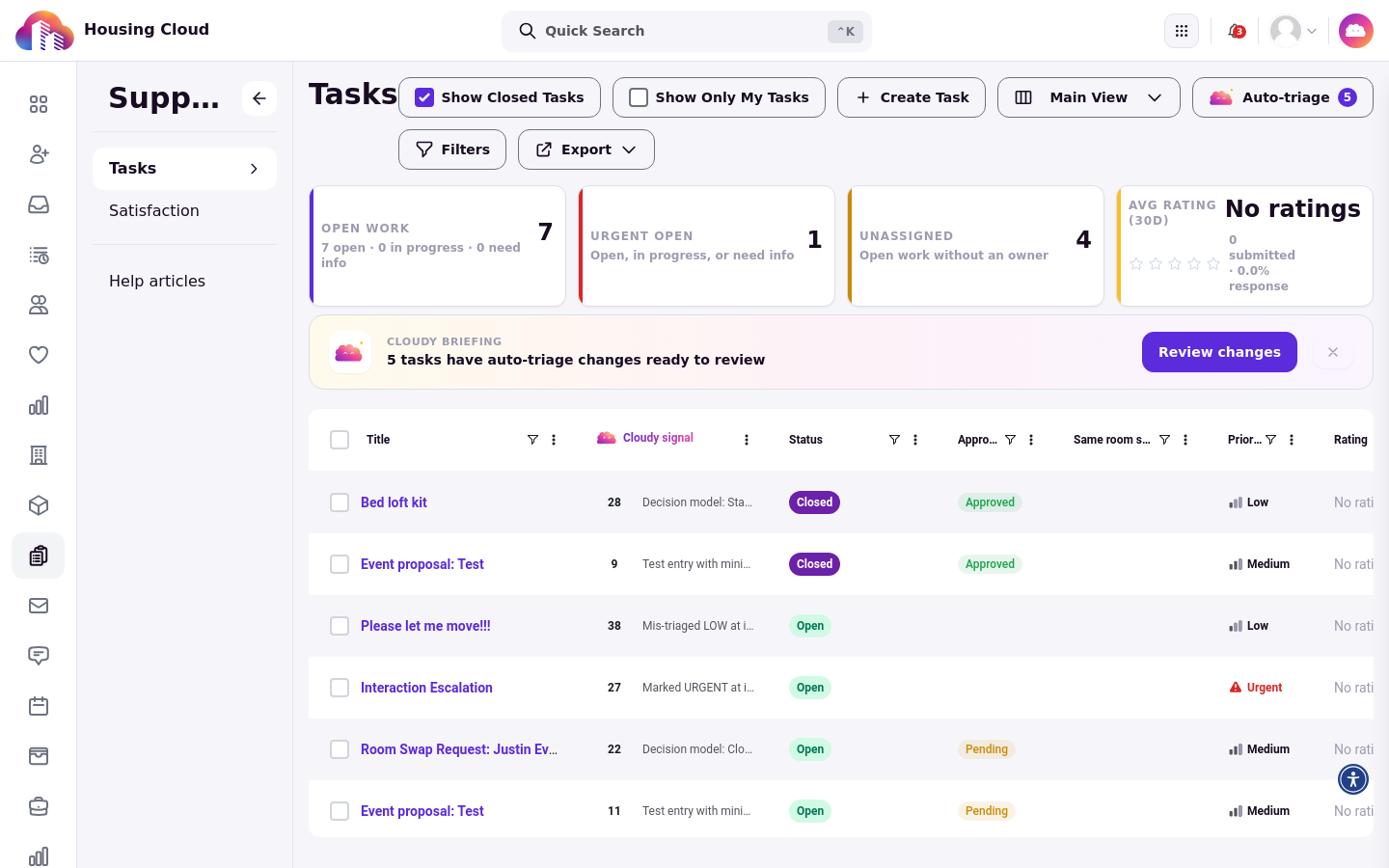Open the envelope mail icon in sidebar

[39, 606]
